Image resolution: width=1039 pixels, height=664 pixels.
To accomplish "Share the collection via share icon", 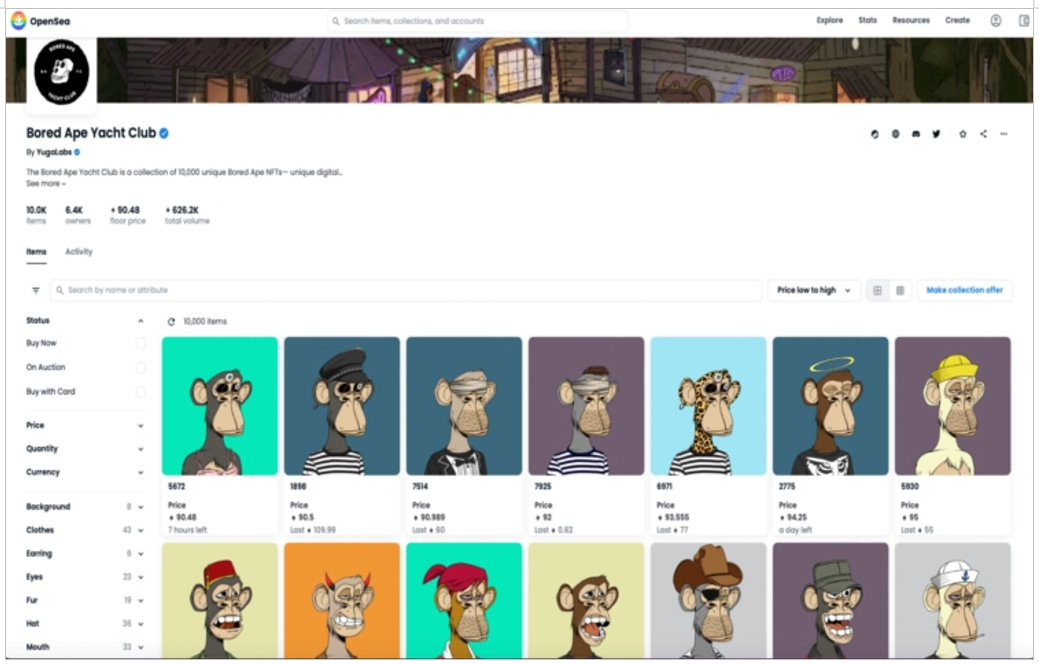I will (x=983, y=134).
